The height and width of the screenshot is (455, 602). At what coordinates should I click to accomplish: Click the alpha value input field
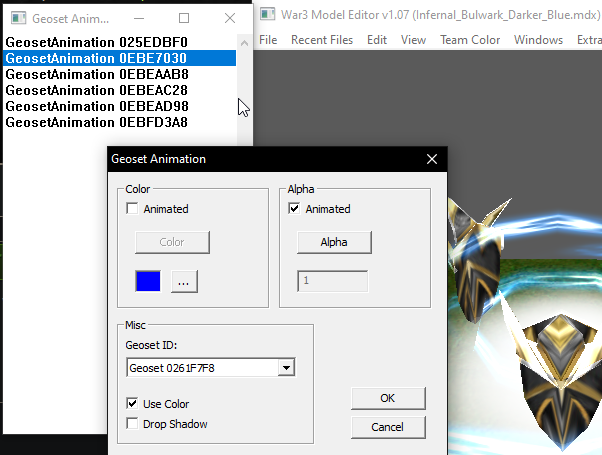332,281
